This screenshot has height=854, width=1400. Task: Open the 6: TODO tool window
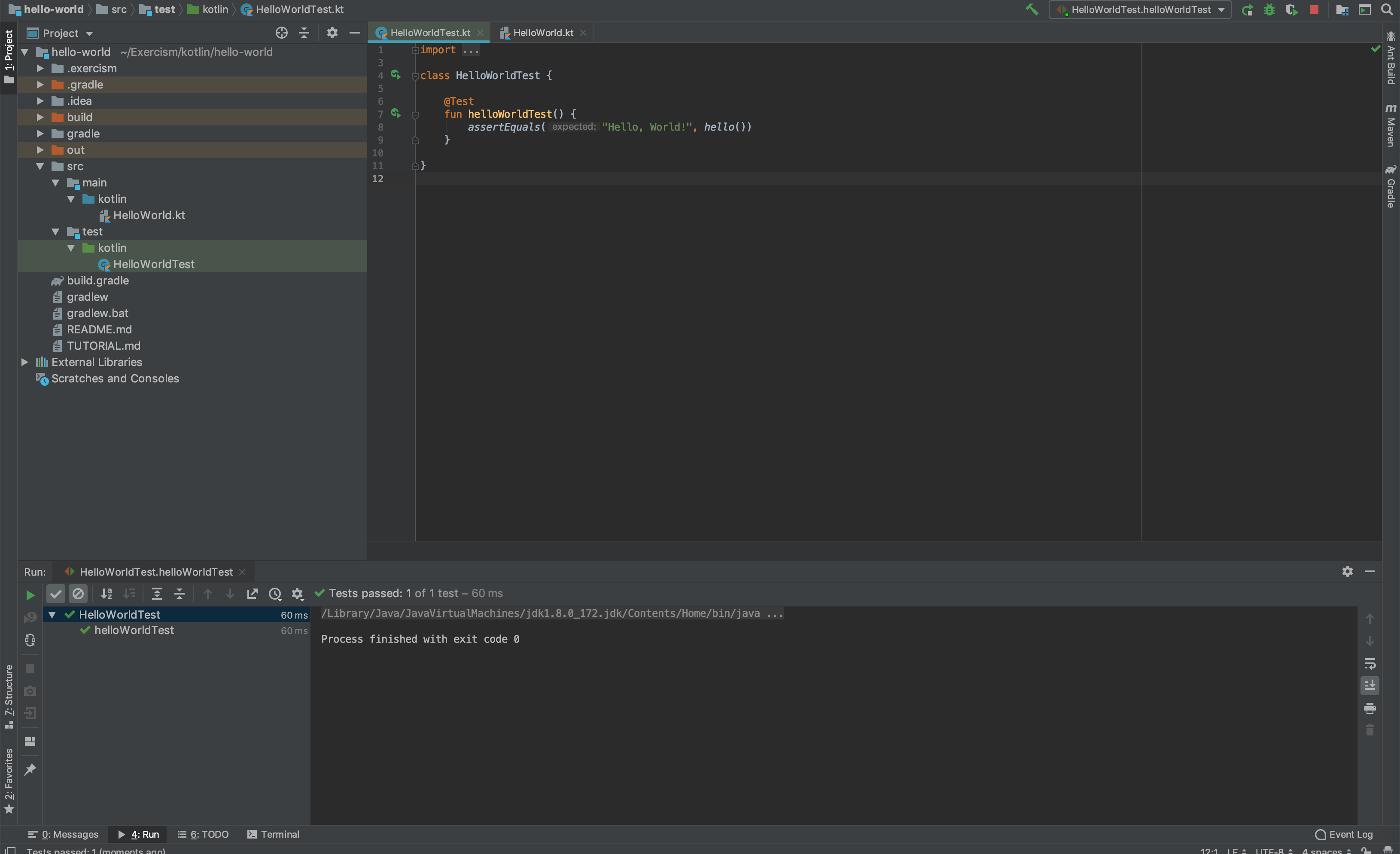pyautogui.click(x=204, y=834)
